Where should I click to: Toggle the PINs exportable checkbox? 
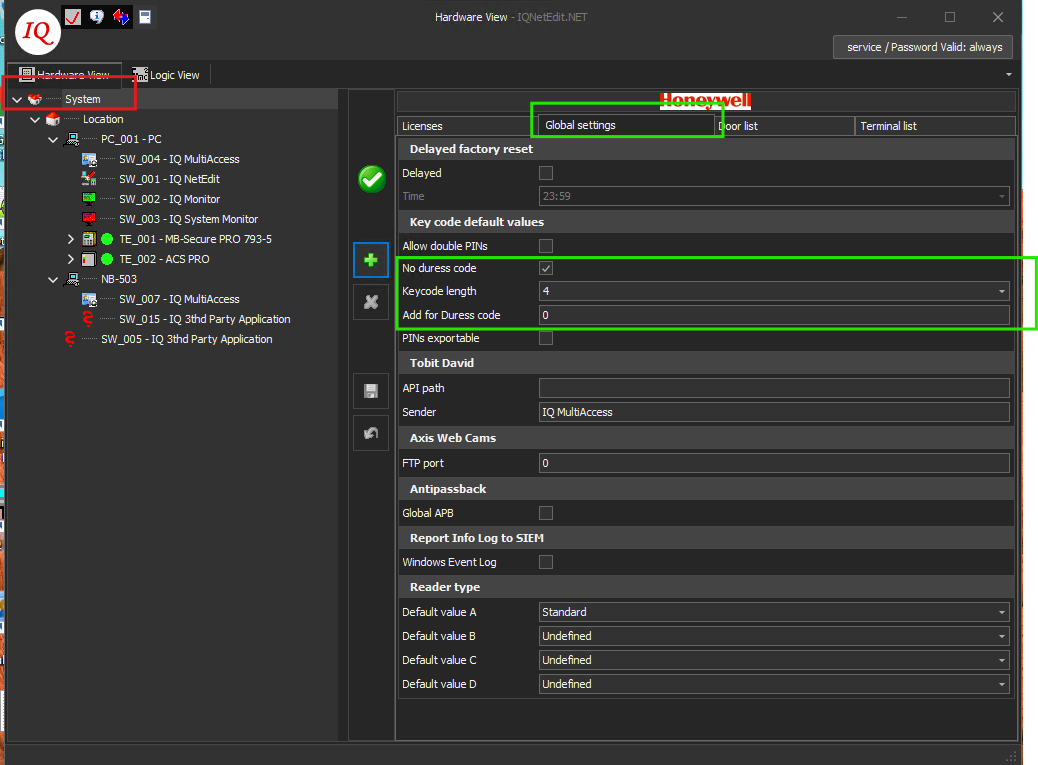(545, 338)
